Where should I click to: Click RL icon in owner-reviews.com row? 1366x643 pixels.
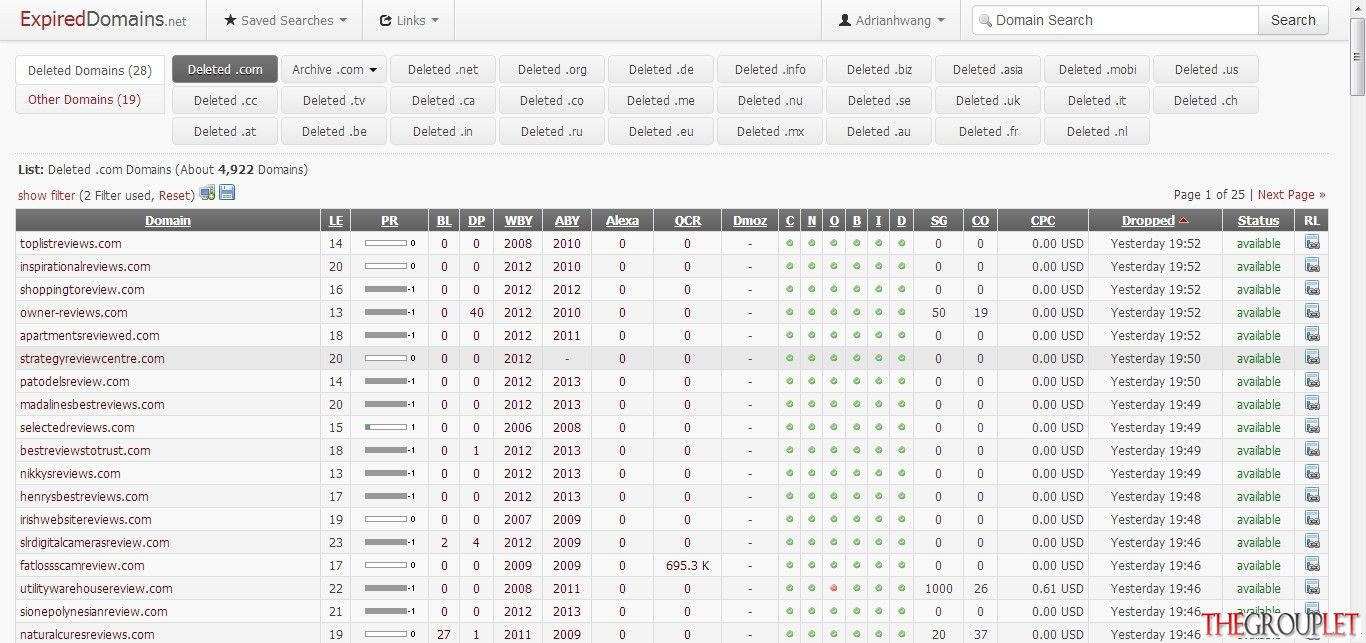(1312, 312)
